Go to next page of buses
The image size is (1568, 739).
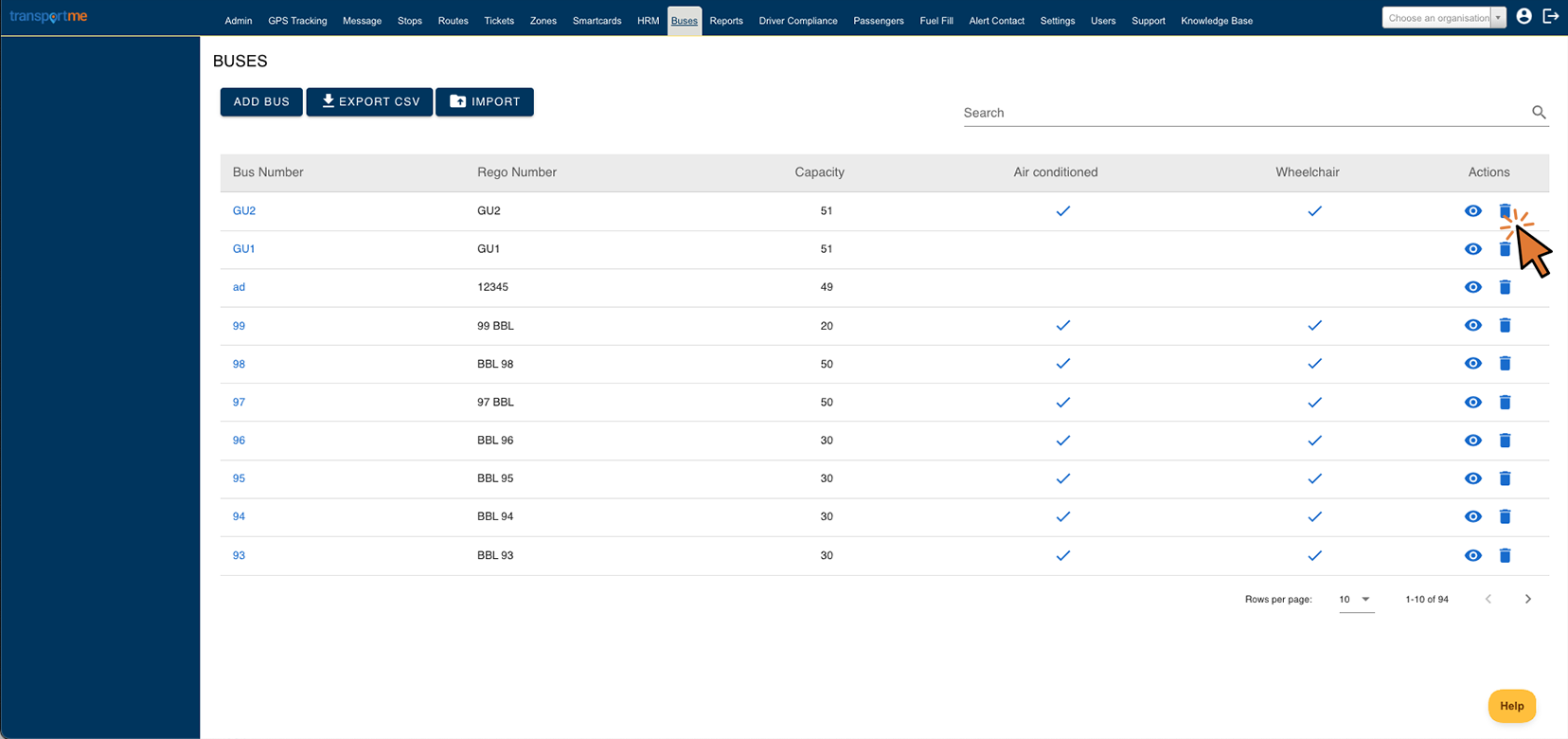click(x=1527, y=599)
